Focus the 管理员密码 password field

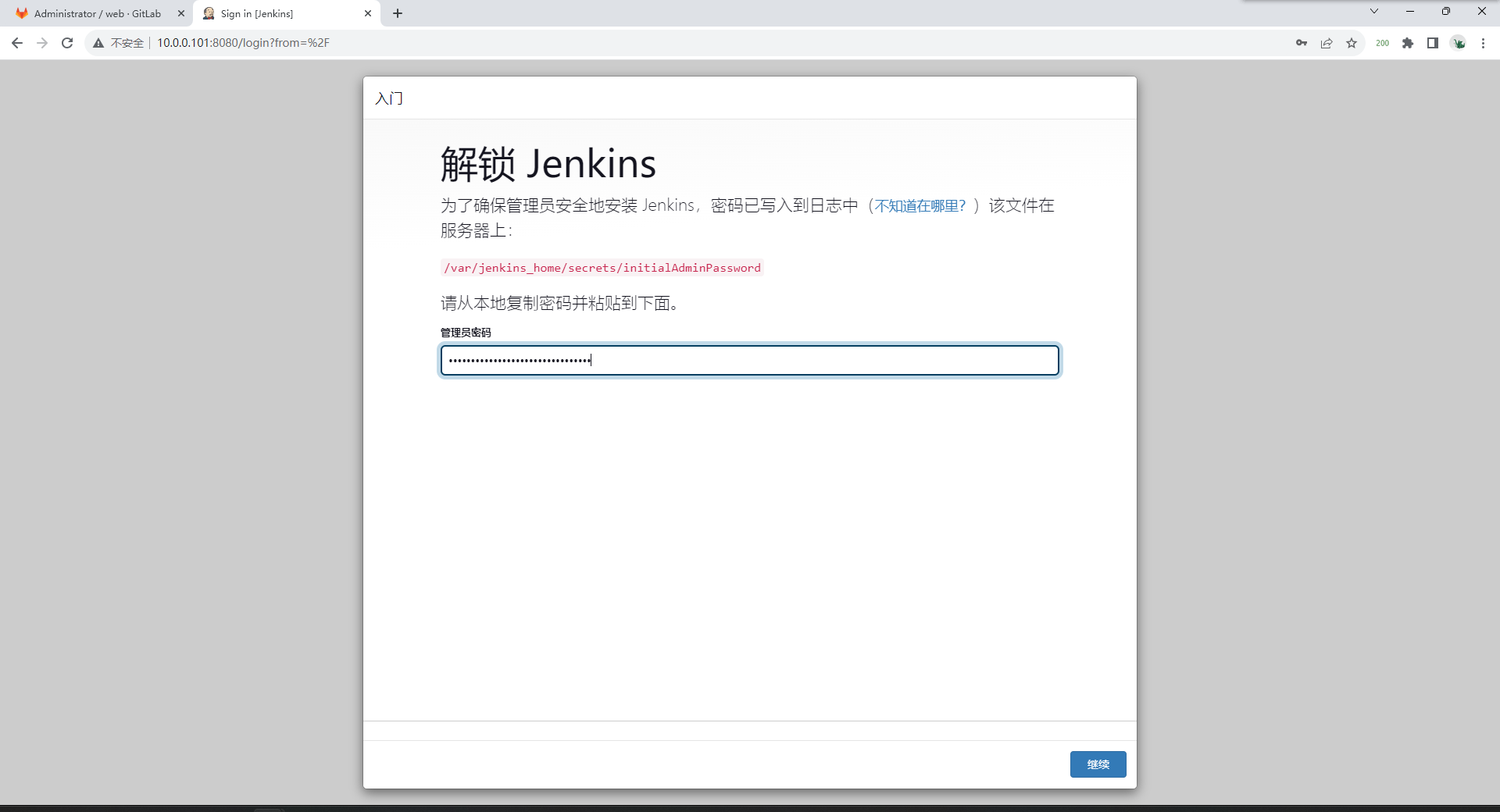(x=750, y=360)
